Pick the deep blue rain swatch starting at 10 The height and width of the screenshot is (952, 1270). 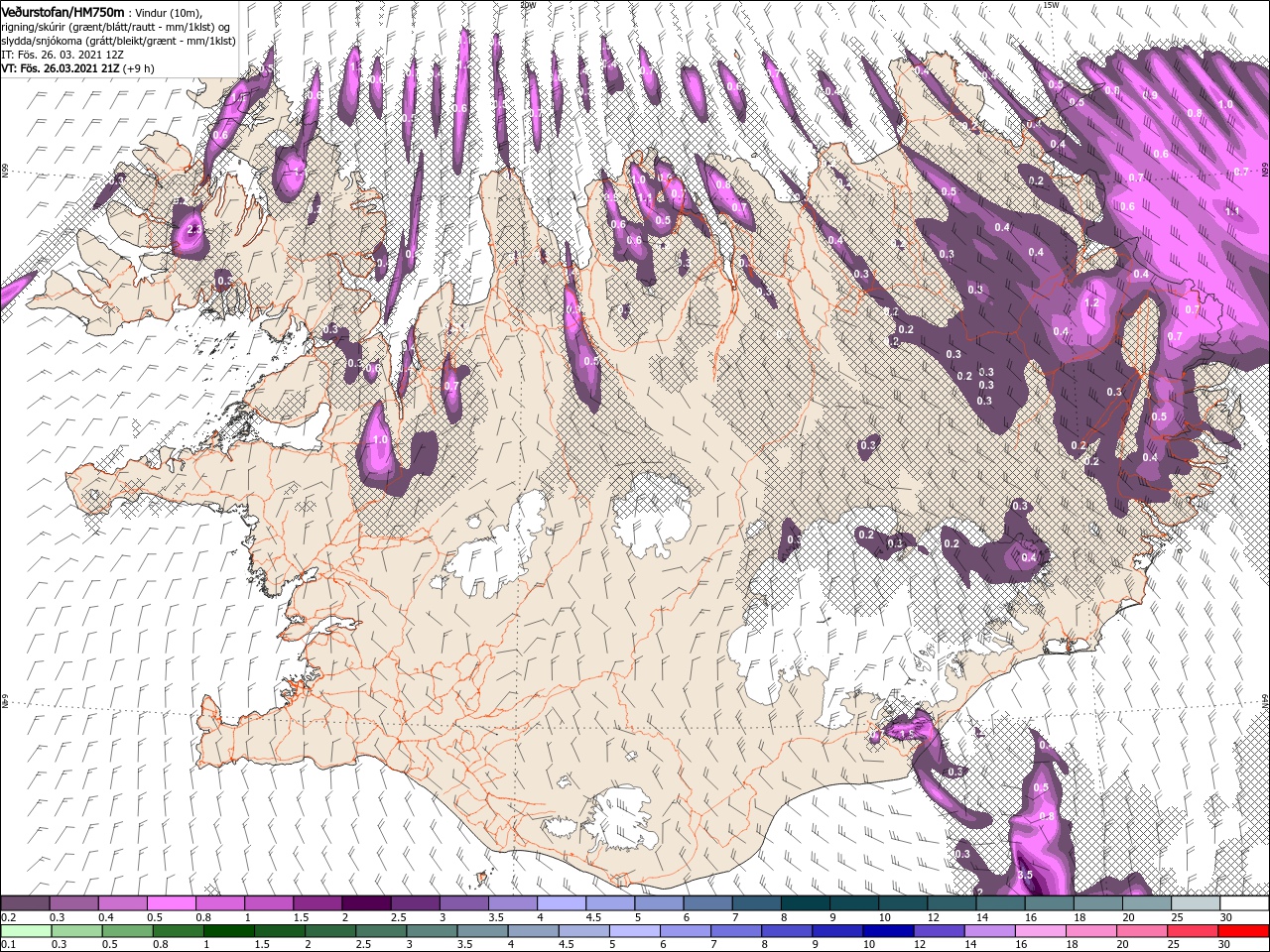pyautogui.click(x=887, y=931)
